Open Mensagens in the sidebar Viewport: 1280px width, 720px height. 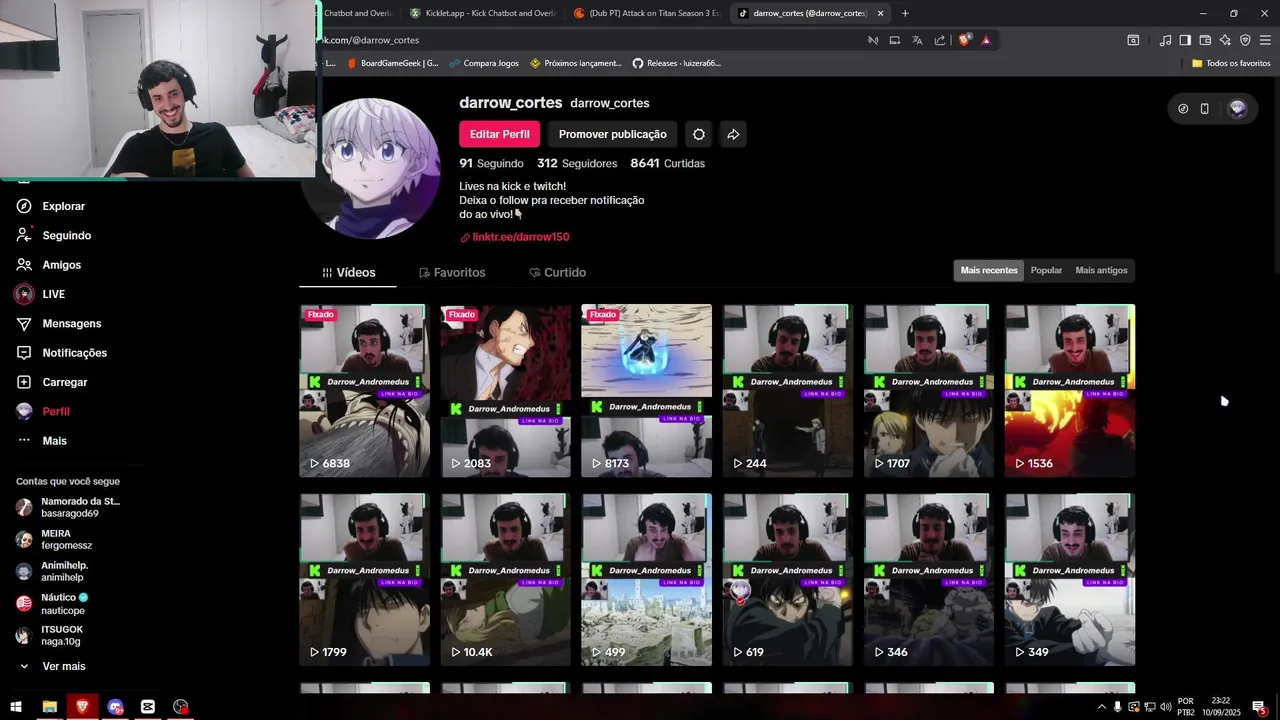tap(71, 324)
